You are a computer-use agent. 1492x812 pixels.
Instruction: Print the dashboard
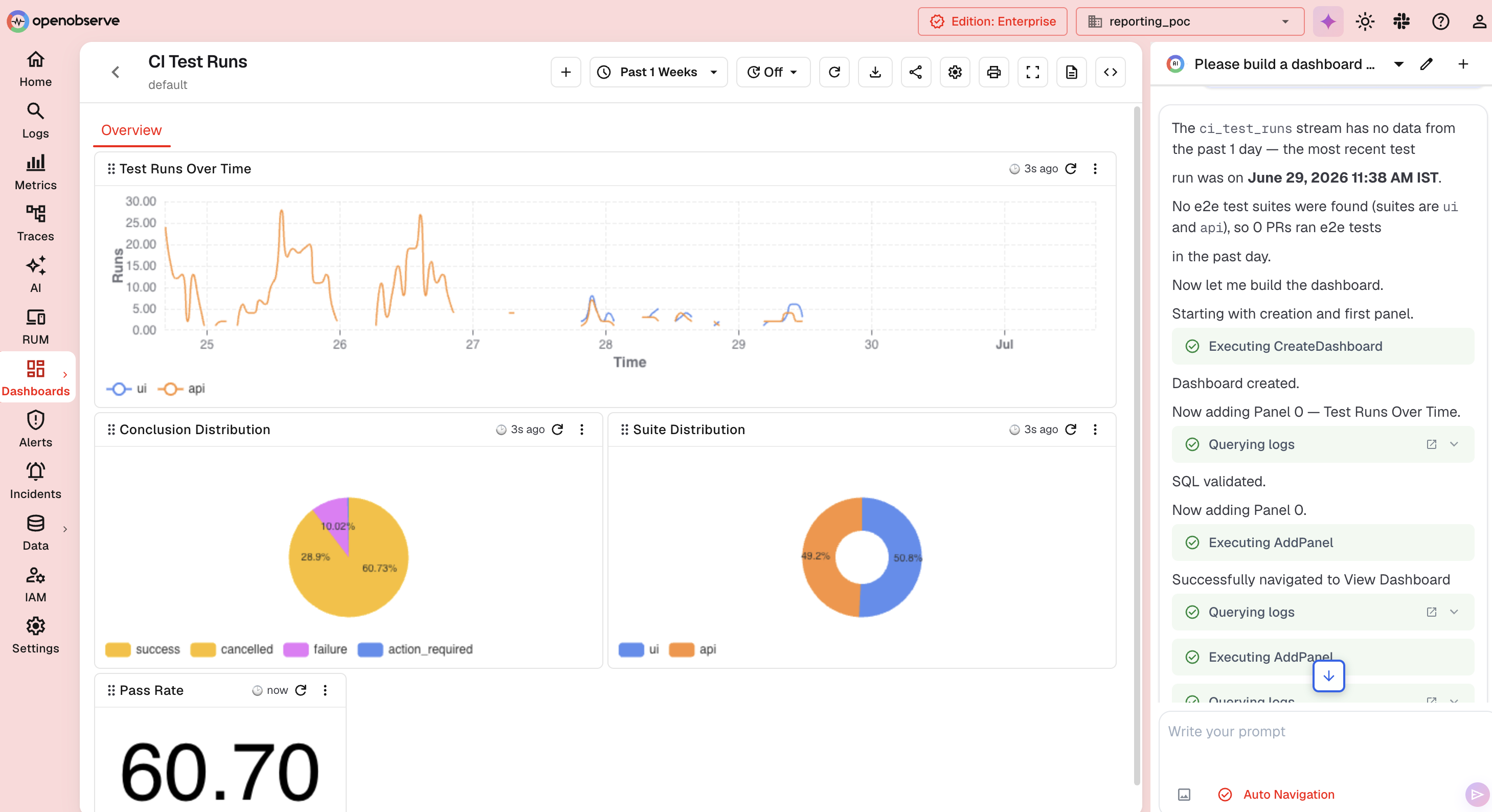pyautogui.click(x=994, y=72)
